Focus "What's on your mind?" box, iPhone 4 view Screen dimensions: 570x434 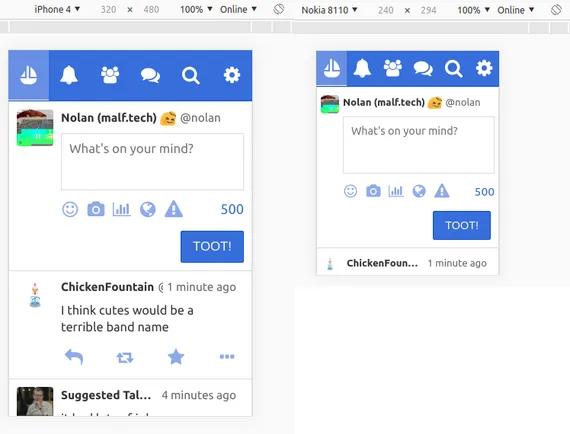[x=152, y=162]
